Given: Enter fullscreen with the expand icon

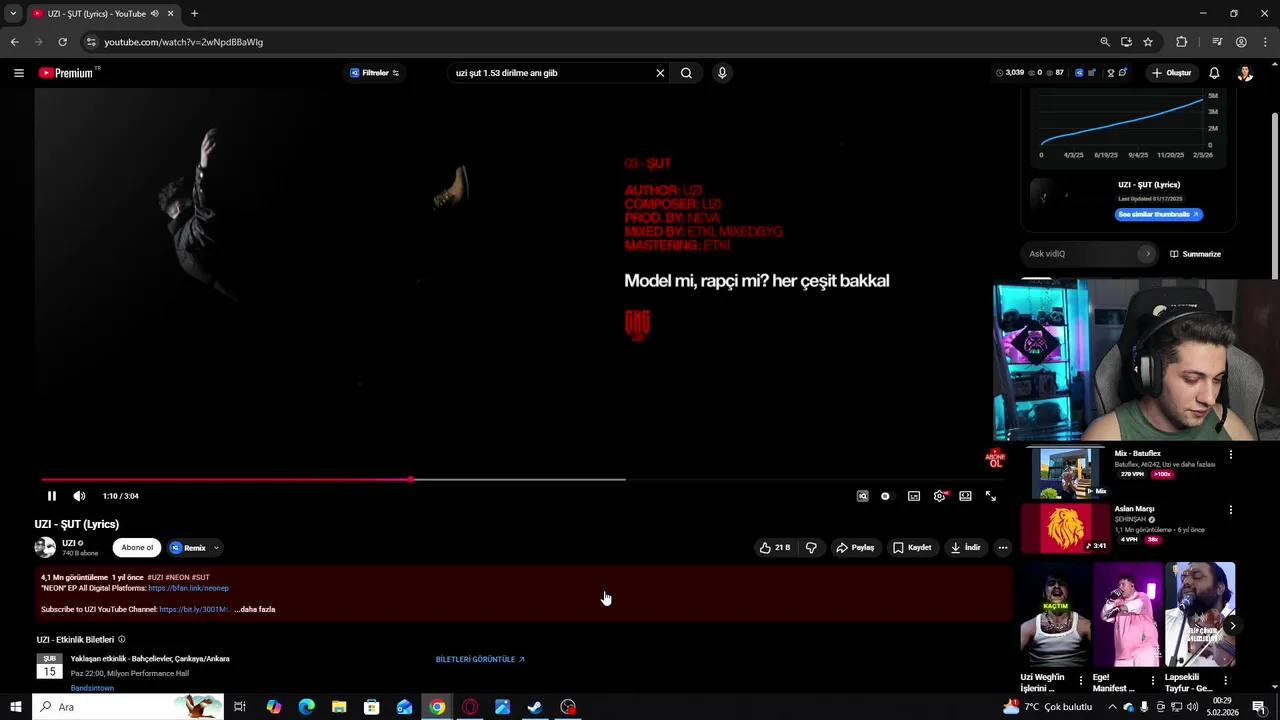Looking at the screenshot, I should pyautogui.click(x=991, y=496).
